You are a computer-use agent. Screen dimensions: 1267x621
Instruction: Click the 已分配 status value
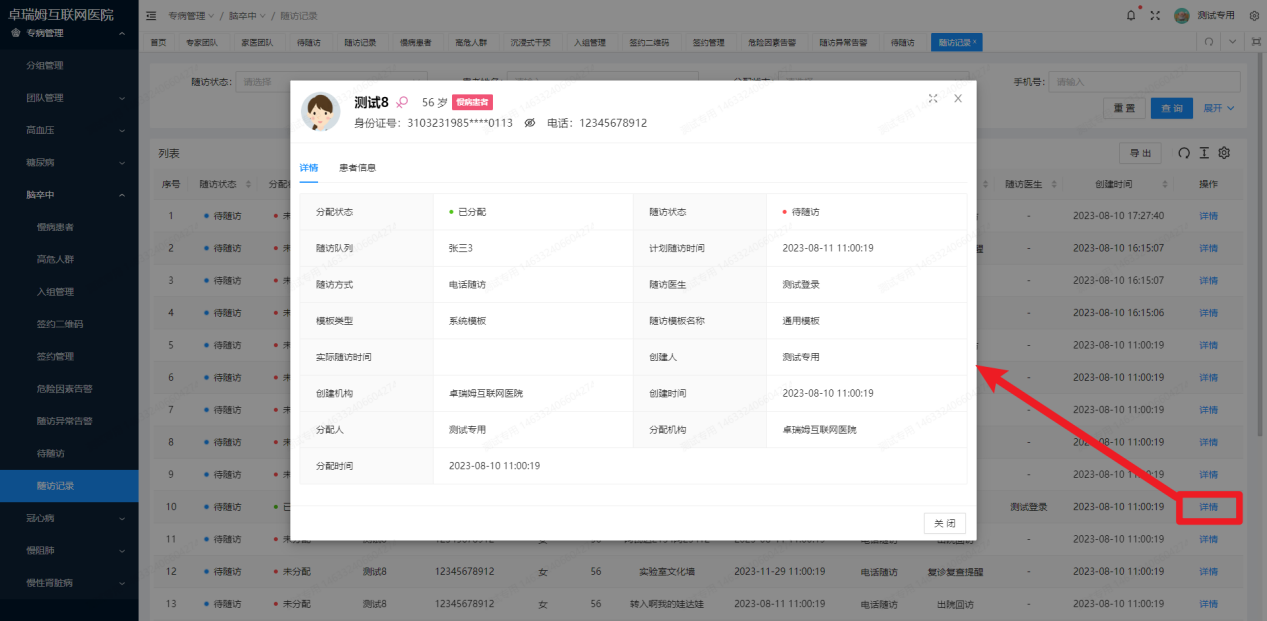(467, 212)
